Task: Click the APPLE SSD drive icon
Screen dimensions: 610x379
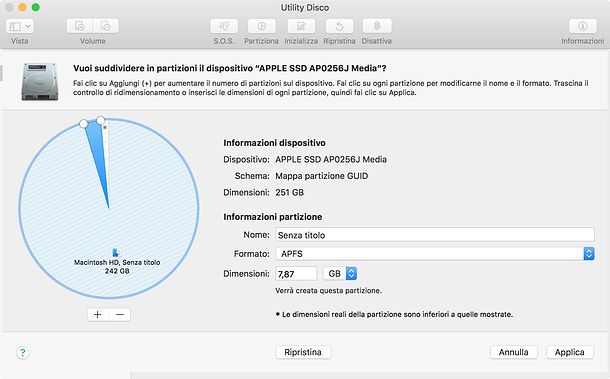Action: pyautogui.click(x=40, y=82)
